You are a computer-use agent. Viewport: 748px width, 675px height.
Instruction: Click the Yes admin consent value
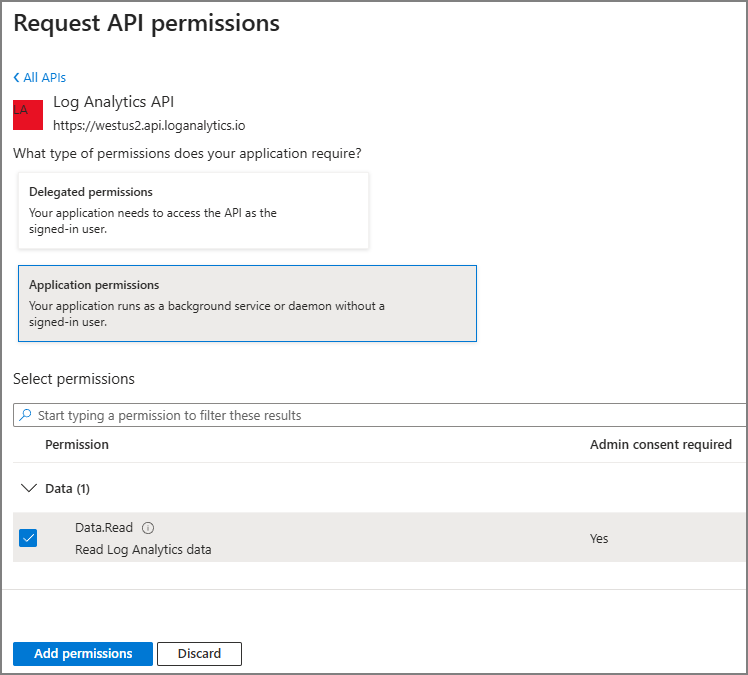pos(599,539)
